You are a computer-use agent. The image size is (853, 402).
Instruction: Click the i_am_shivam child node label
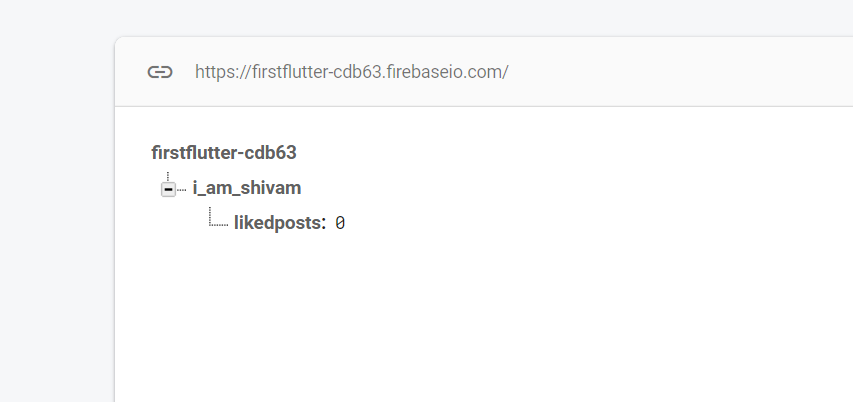pos(246,188)
